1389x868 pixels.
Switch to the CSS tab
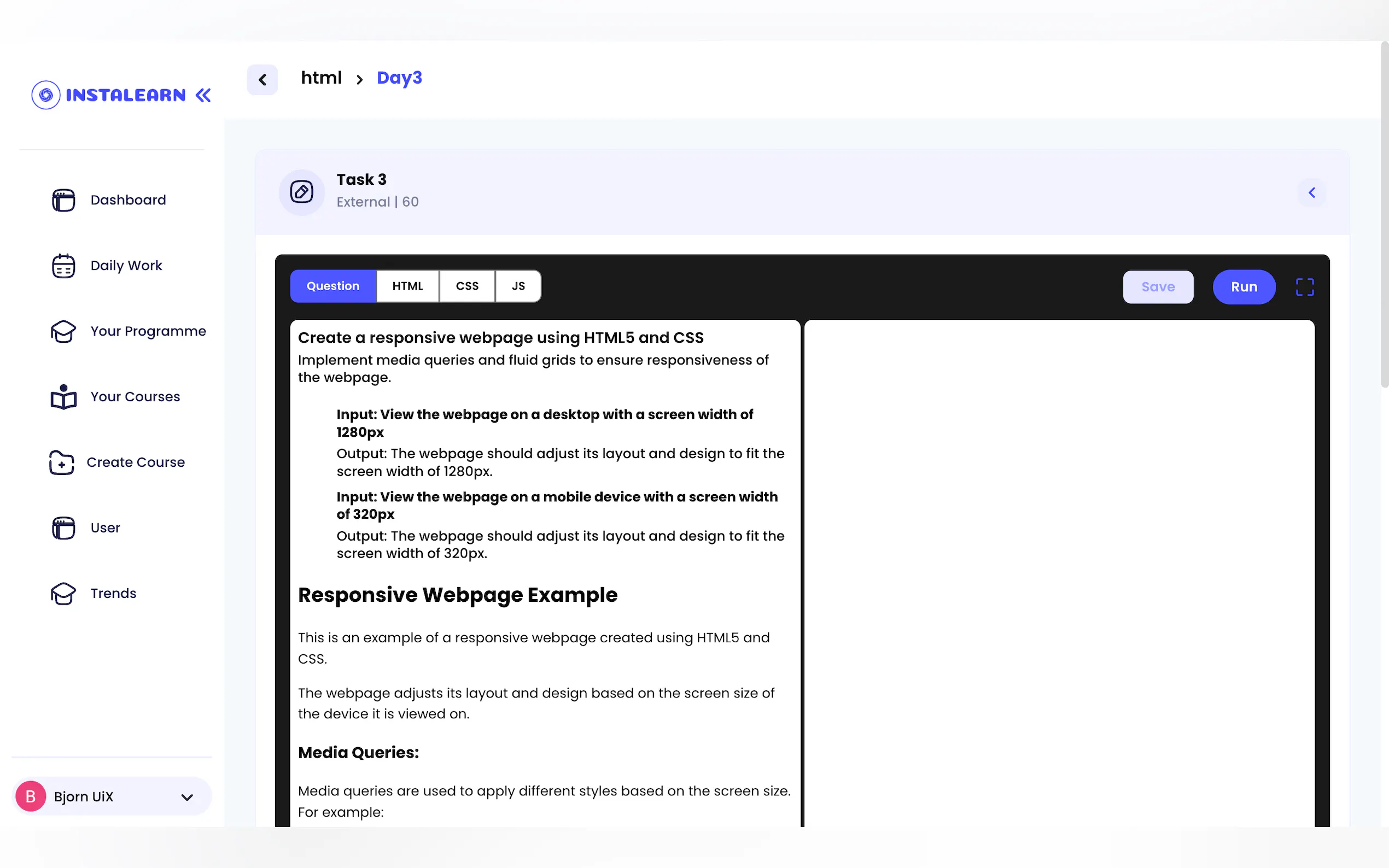467,286
